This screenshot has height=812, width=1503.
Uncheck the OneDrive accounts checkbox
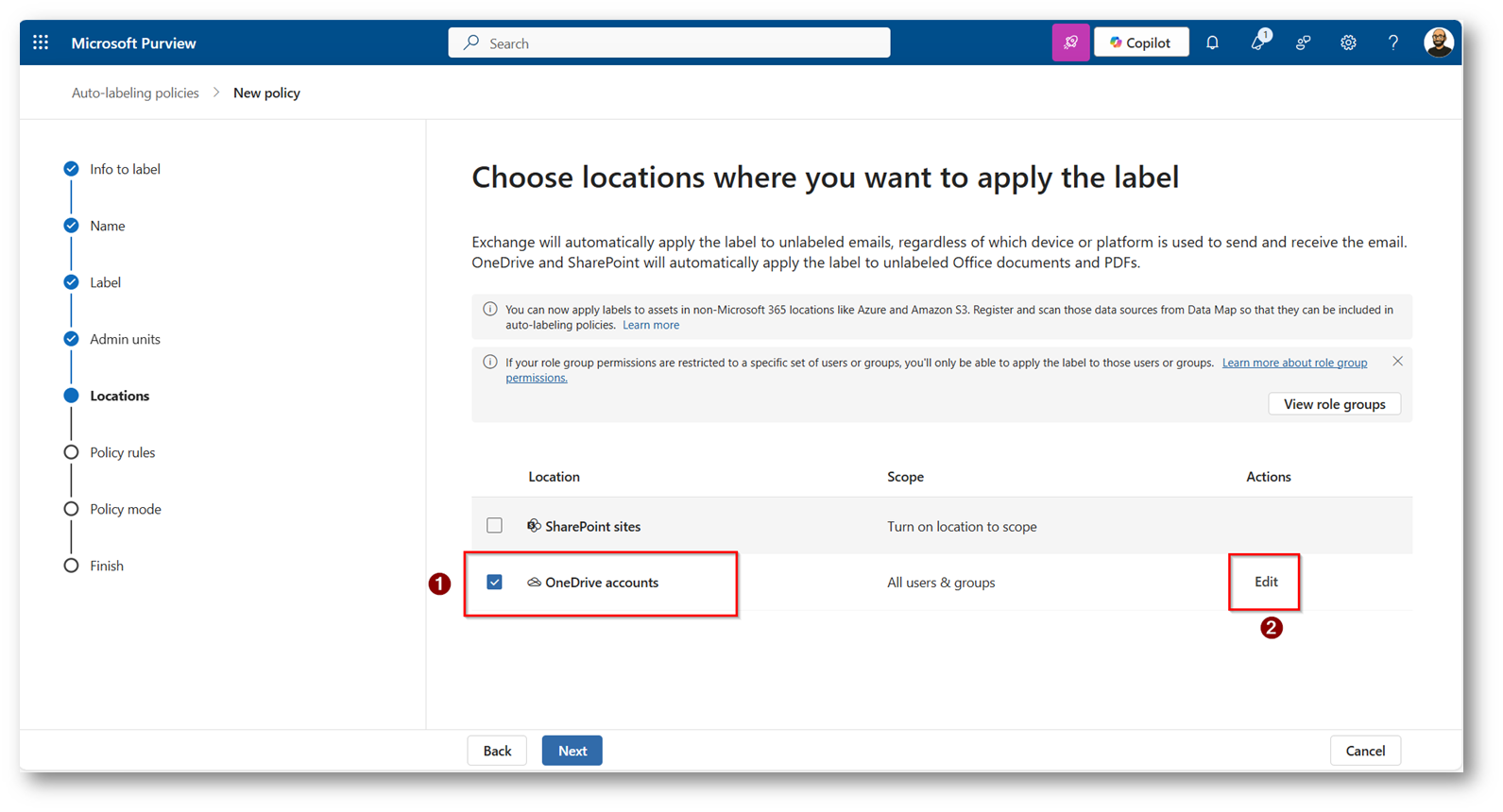[x=494, y=583]
